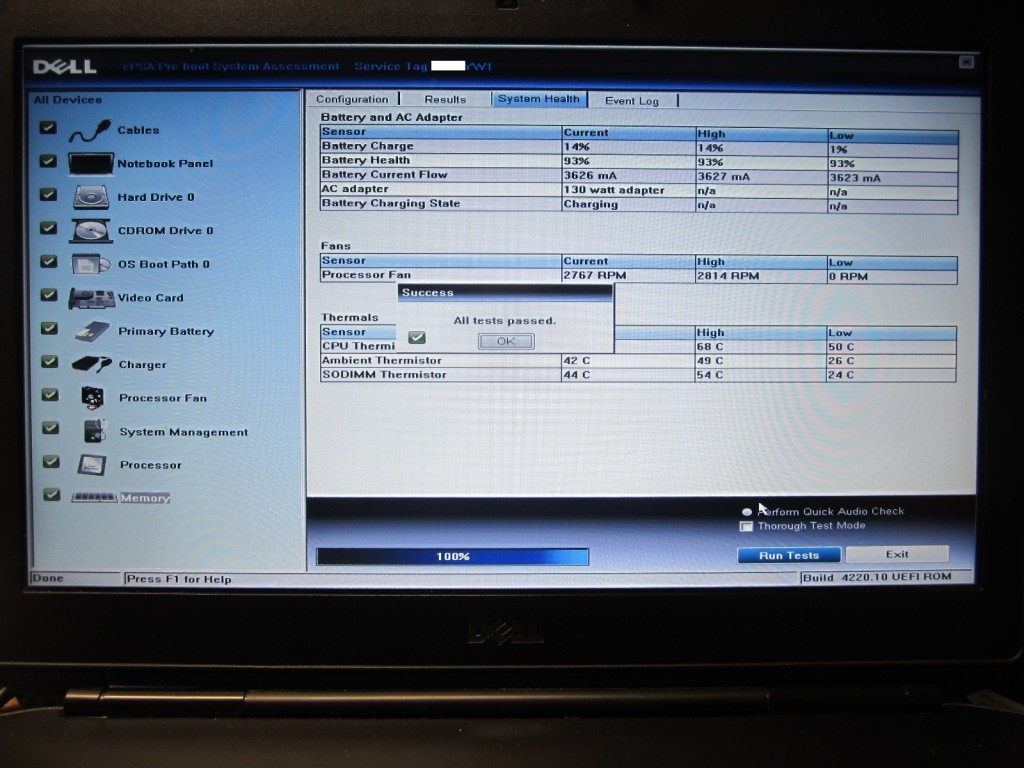The image size is (1024, 768).
Task: Click the Battery Health row label
Action: pos(366,160)
